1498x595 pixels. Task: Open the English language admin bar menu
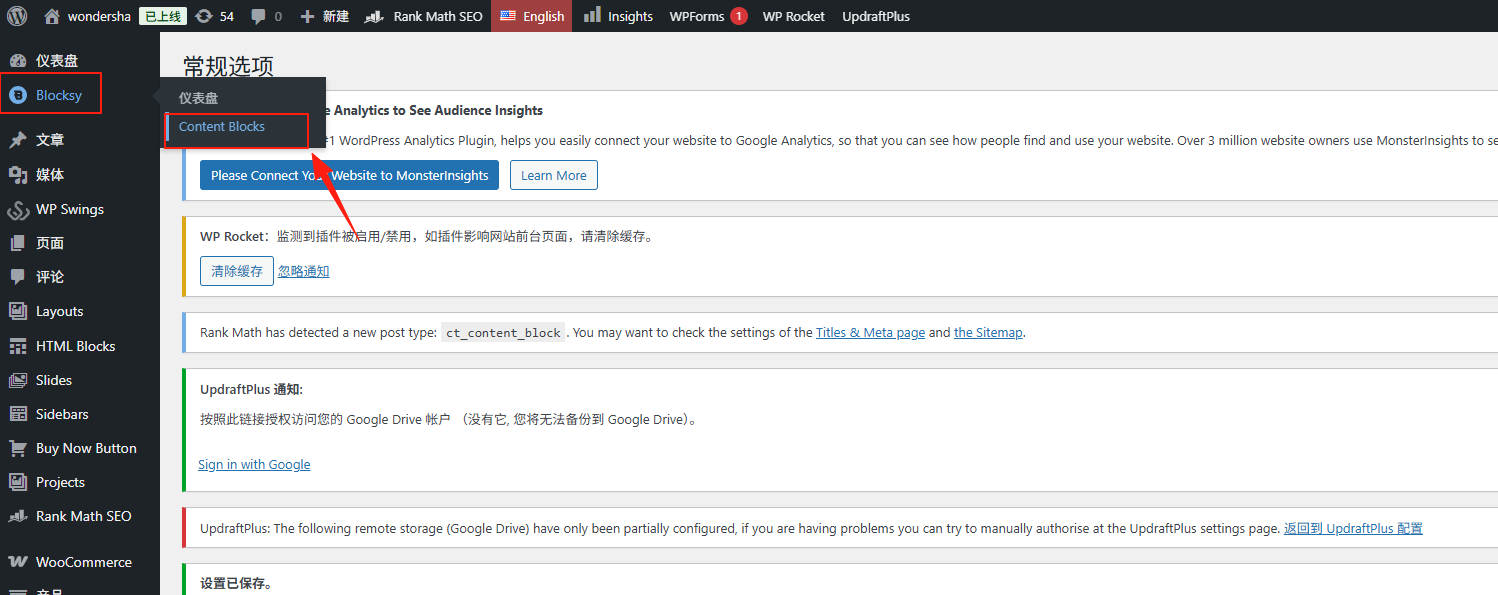click(x=531, y=15)
